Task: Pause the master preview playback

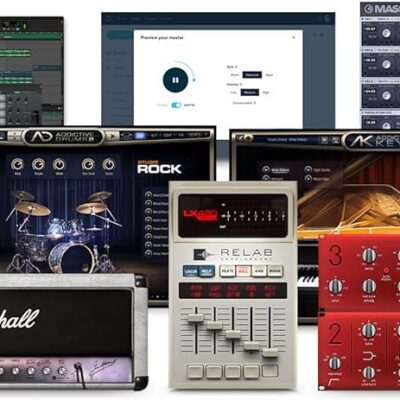Action: pos(175,80)
